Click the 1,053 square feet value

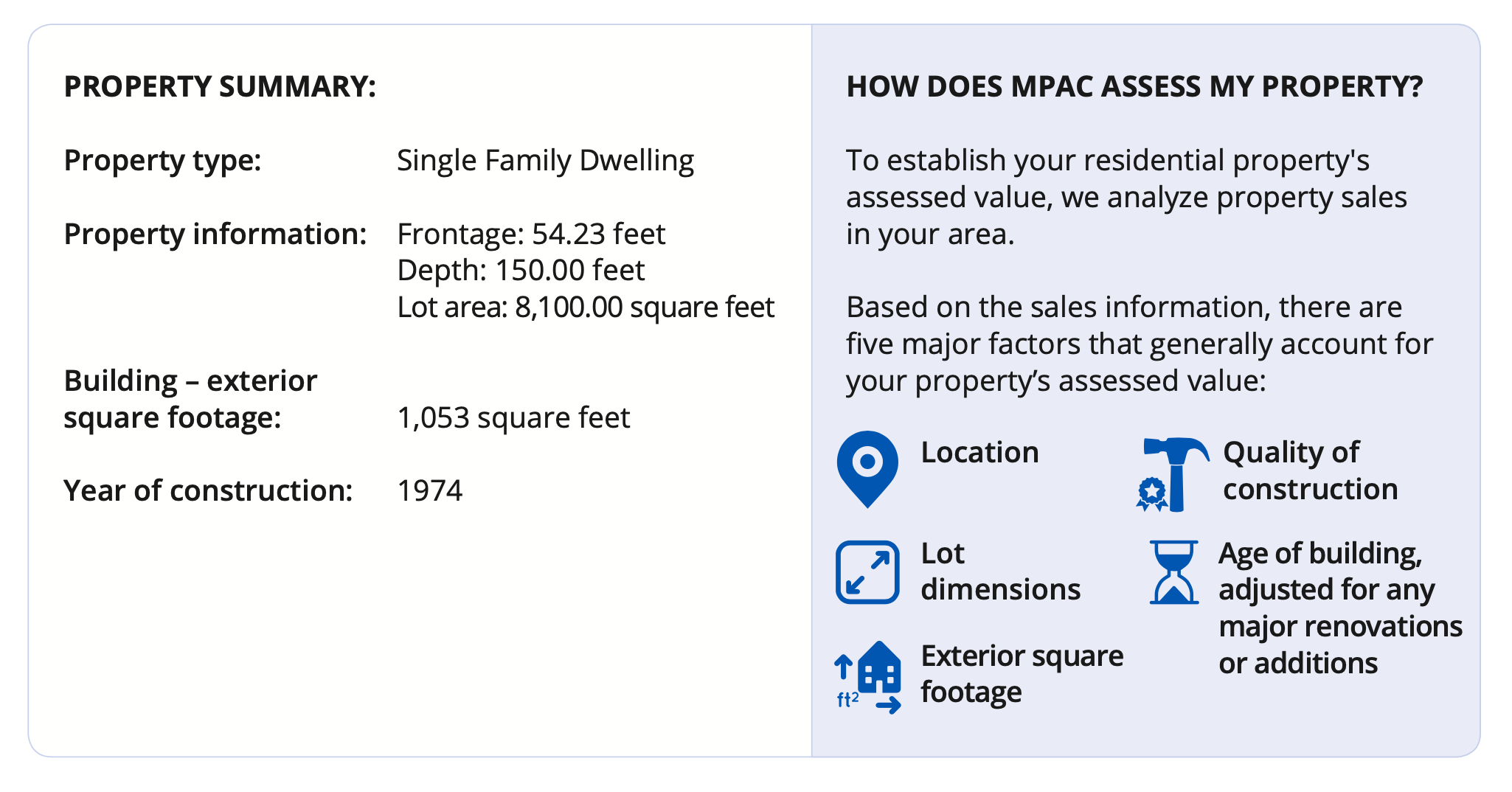click(x=513, y=417)
